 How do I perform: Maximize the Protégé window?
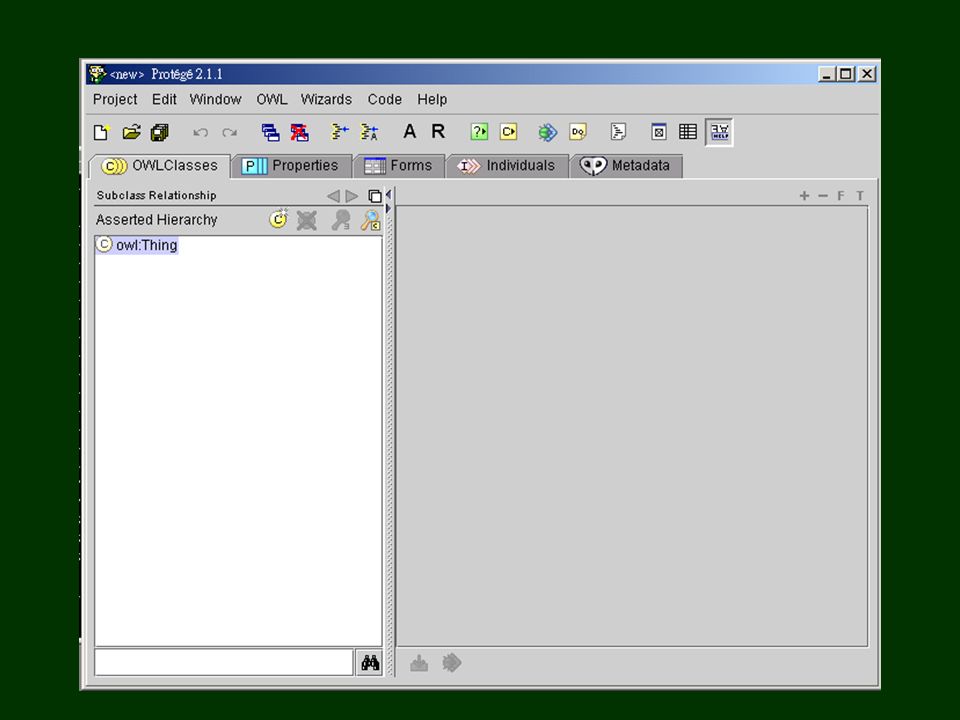(x=846, y=74)
